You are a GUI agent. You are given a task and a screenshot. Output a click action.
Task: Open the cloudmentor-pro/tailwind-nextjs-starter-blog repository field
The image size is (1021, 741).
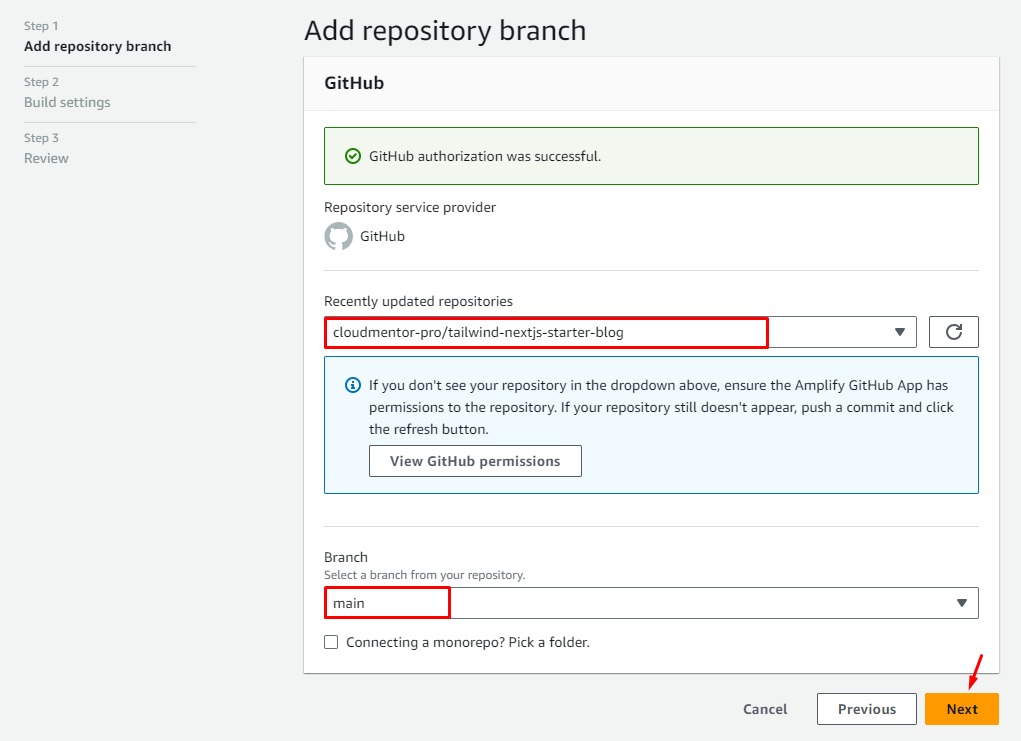point(545,332)
